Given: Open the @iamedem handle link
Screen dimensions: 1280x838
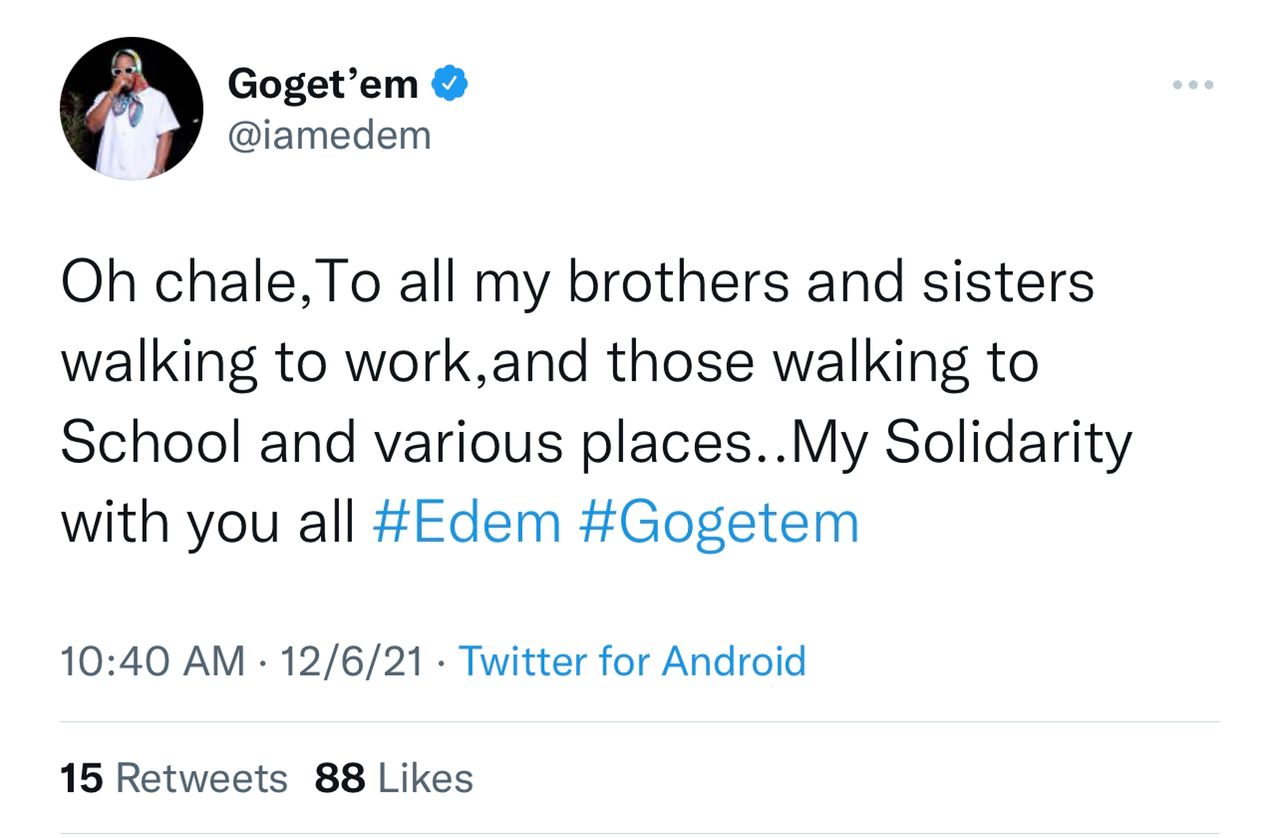Looking at the screenshot, I should 329,136.
